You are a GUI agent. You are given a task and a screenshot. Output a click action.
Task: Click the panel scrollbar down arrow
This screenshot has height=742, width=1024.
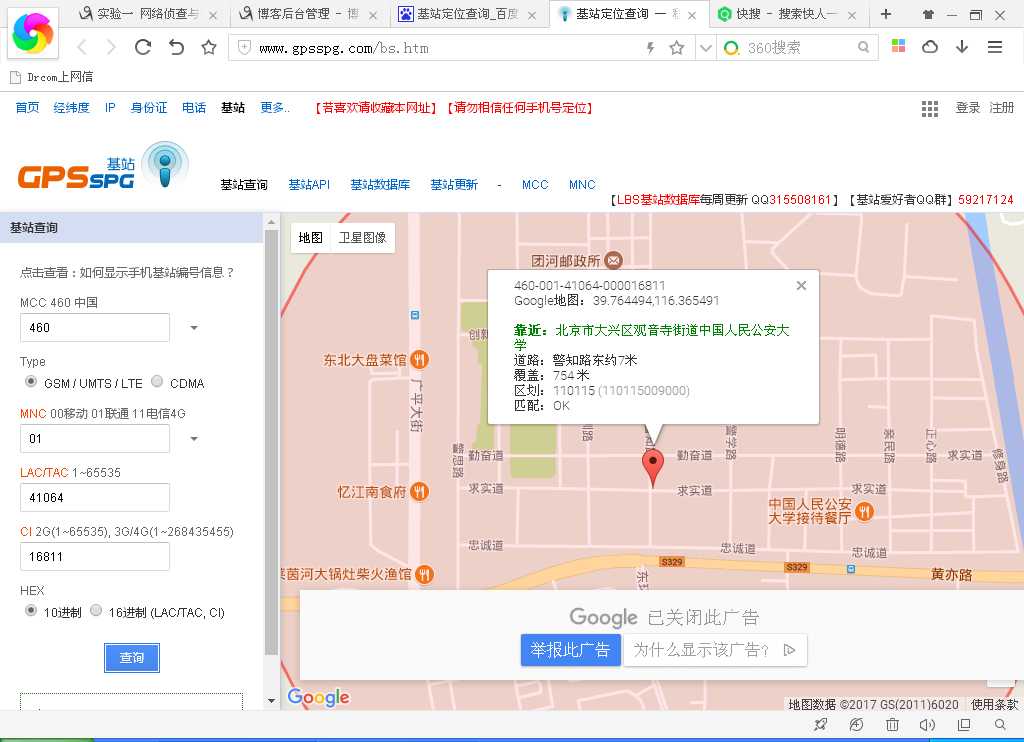(272, 701)
